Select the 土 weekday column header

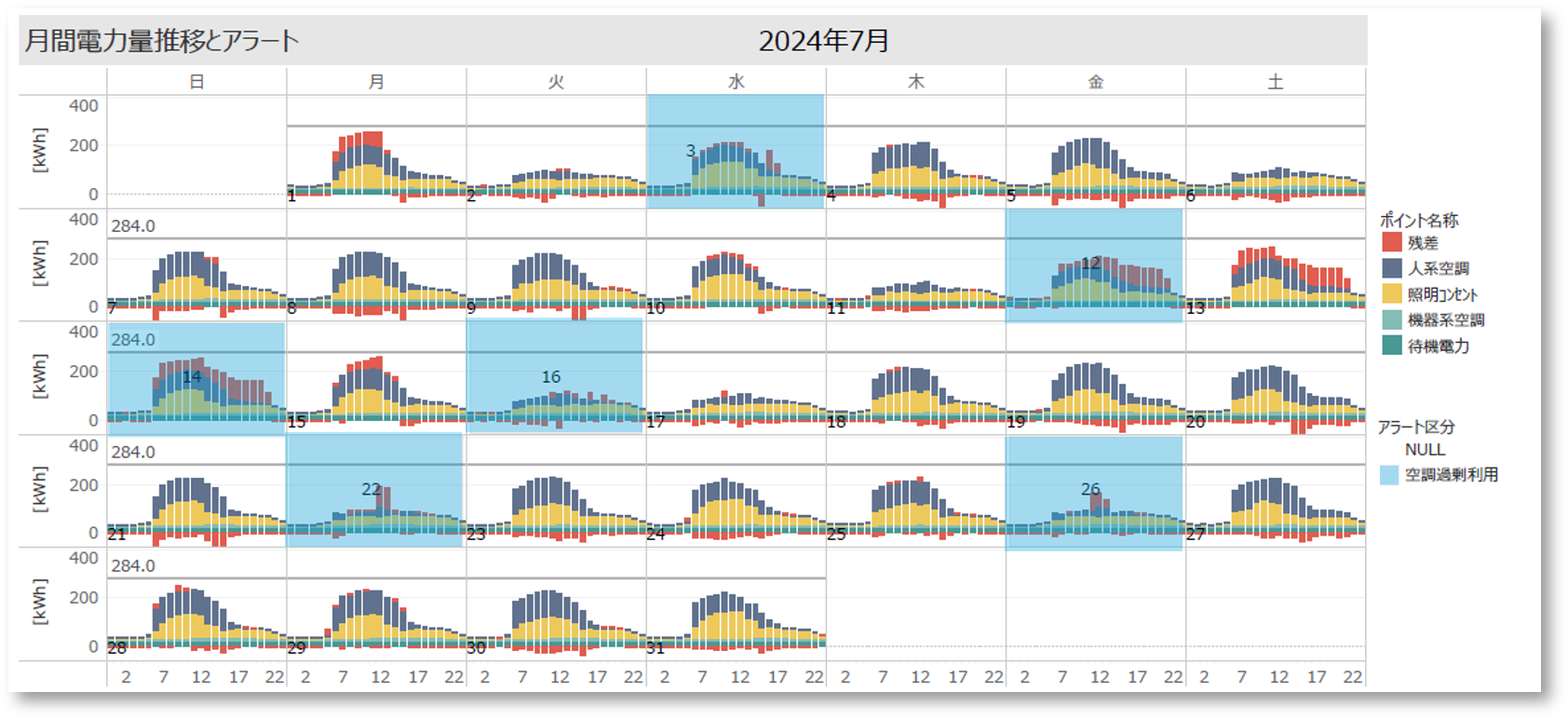[1276, 82]
